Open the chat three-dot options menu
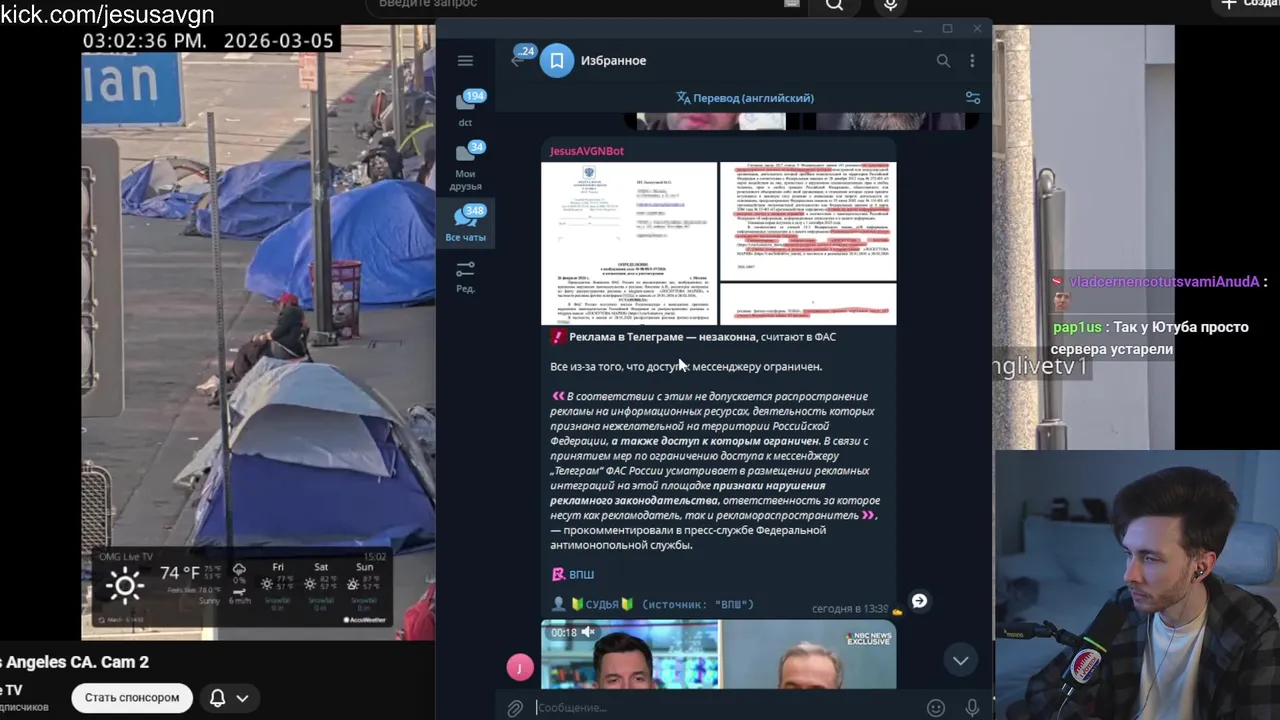 pos(972,61)
